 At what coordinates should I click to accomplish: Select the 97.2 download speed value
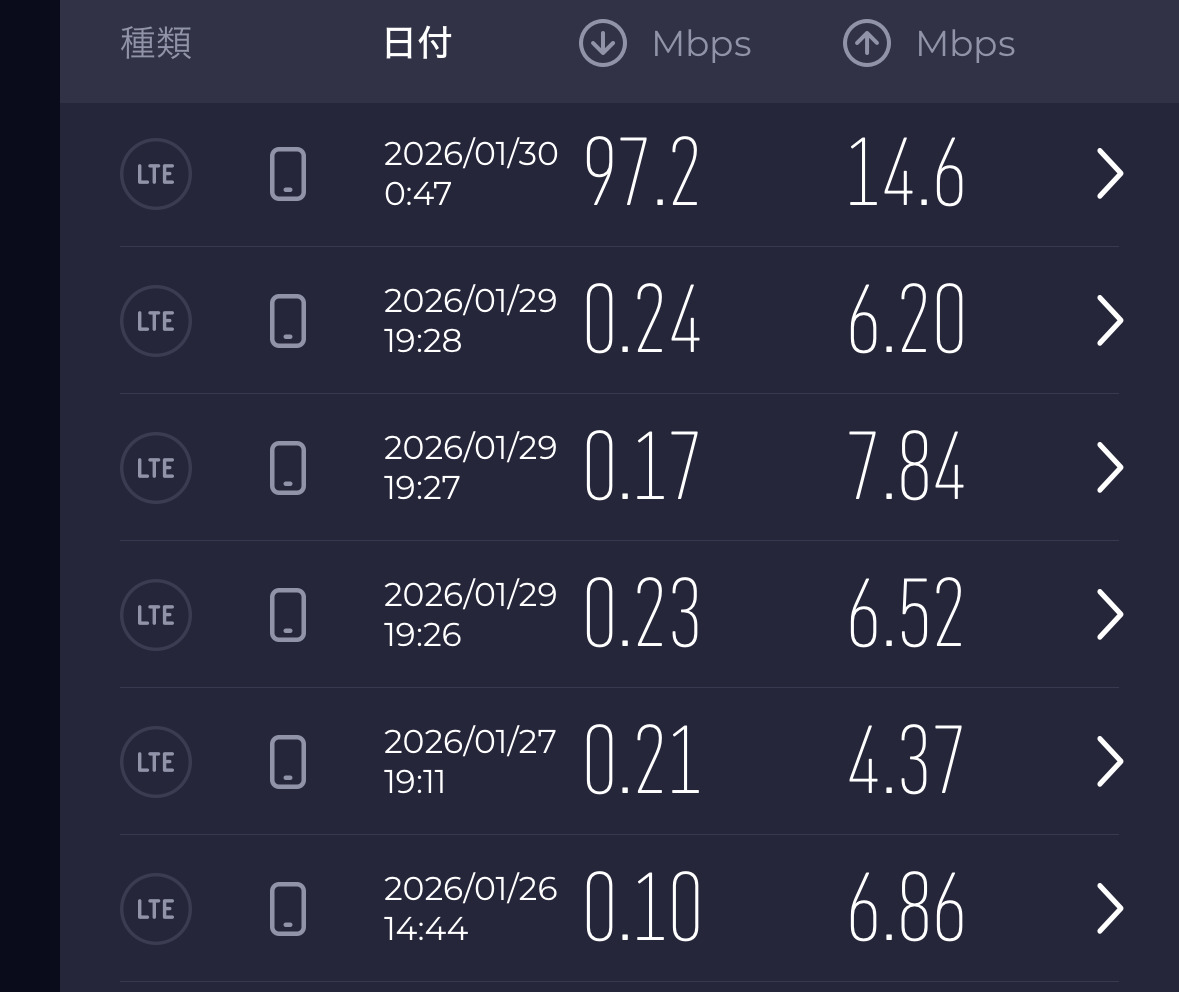pyautogui.click(x=642, y=174)
